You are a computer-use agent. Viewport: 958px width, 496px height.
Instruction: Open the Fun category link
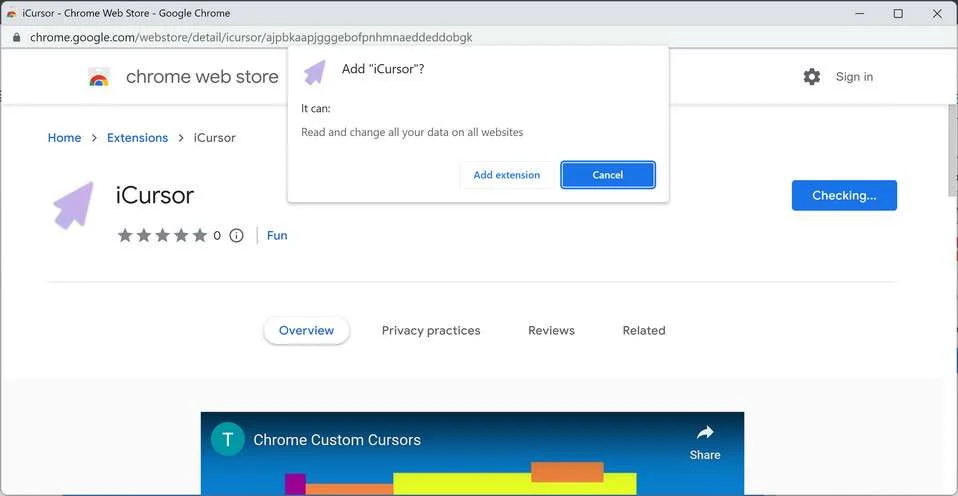[x=277, y=236]
